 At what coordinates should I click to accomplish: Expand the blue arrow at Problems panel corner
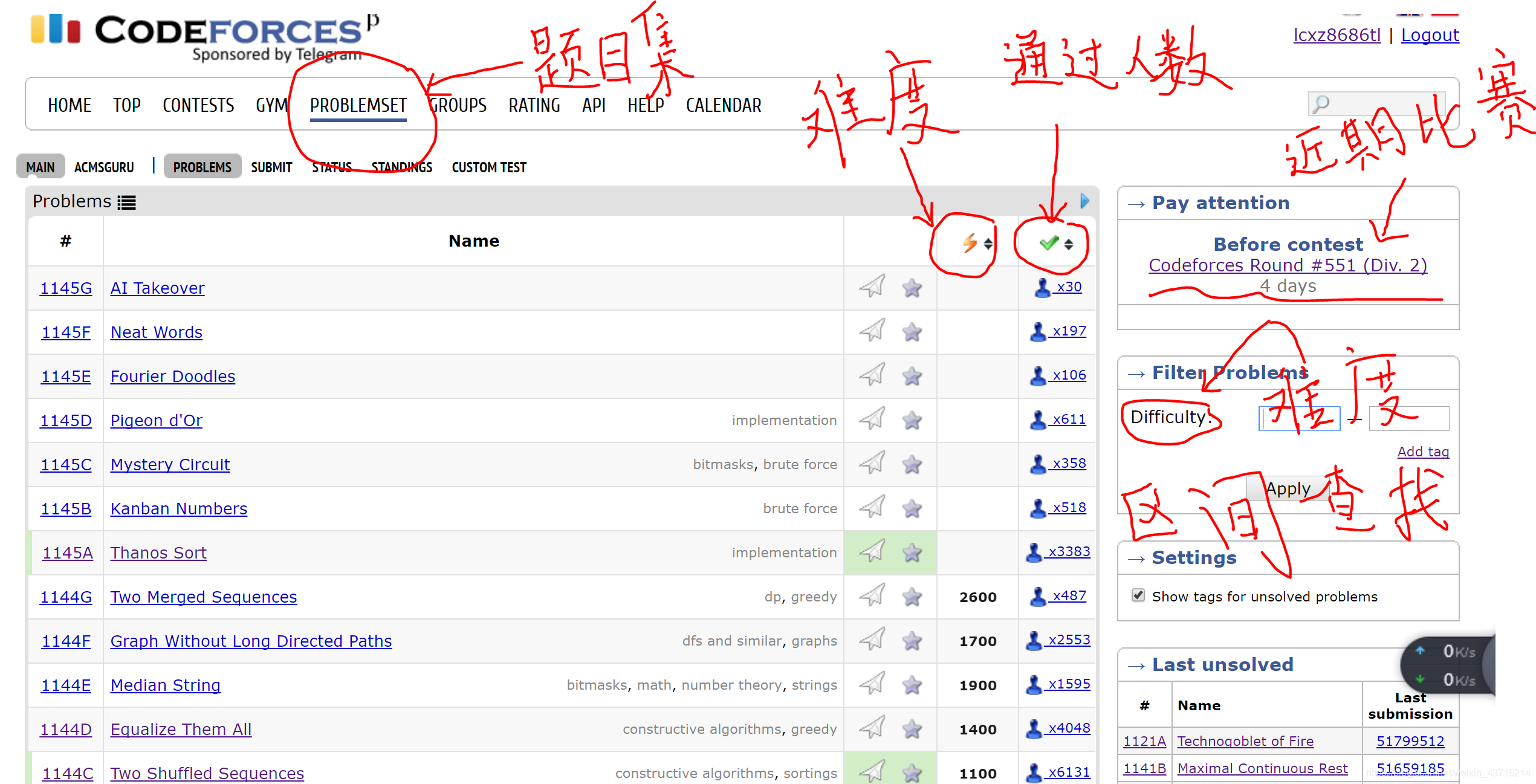click(1084, 201)
